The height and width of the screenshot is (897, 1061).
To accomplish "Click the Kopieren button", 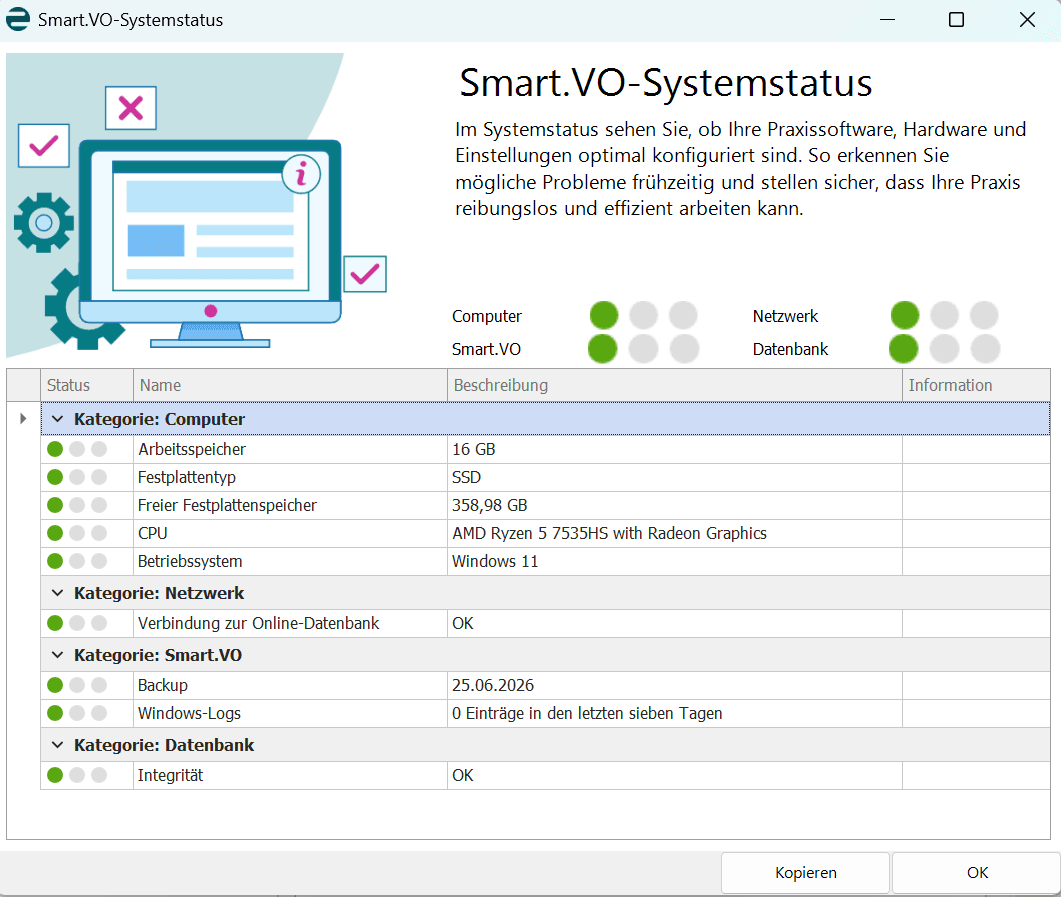I will [x=805, y=873].
